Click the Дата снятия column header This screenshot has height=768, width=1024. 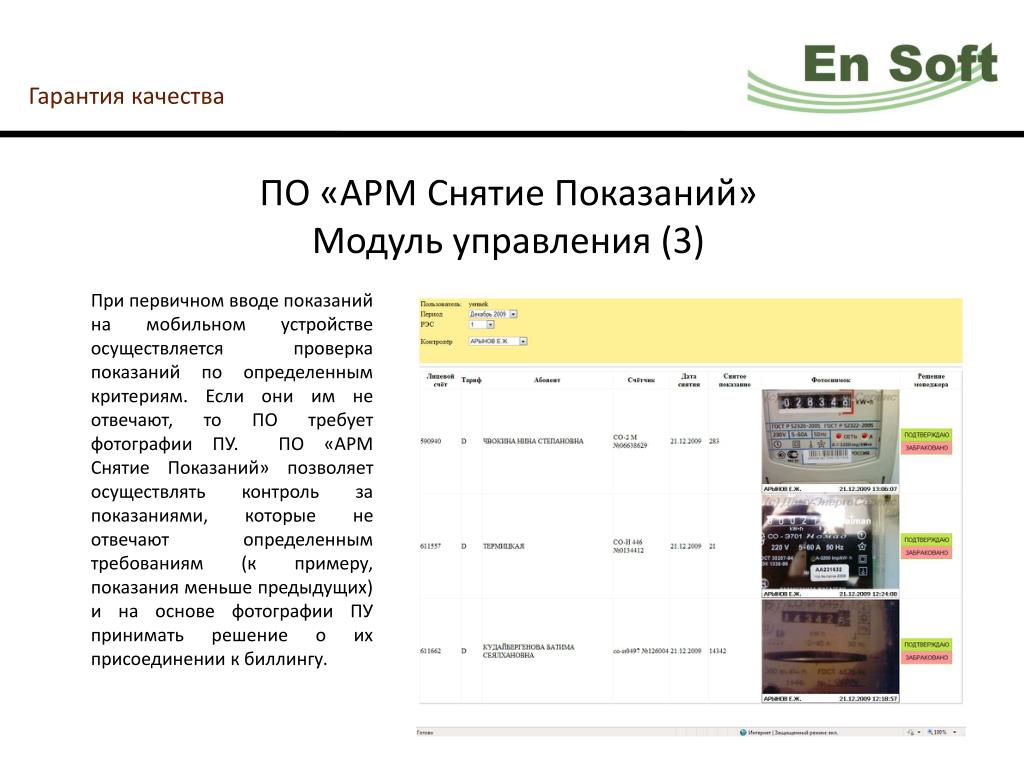[689, 380]
